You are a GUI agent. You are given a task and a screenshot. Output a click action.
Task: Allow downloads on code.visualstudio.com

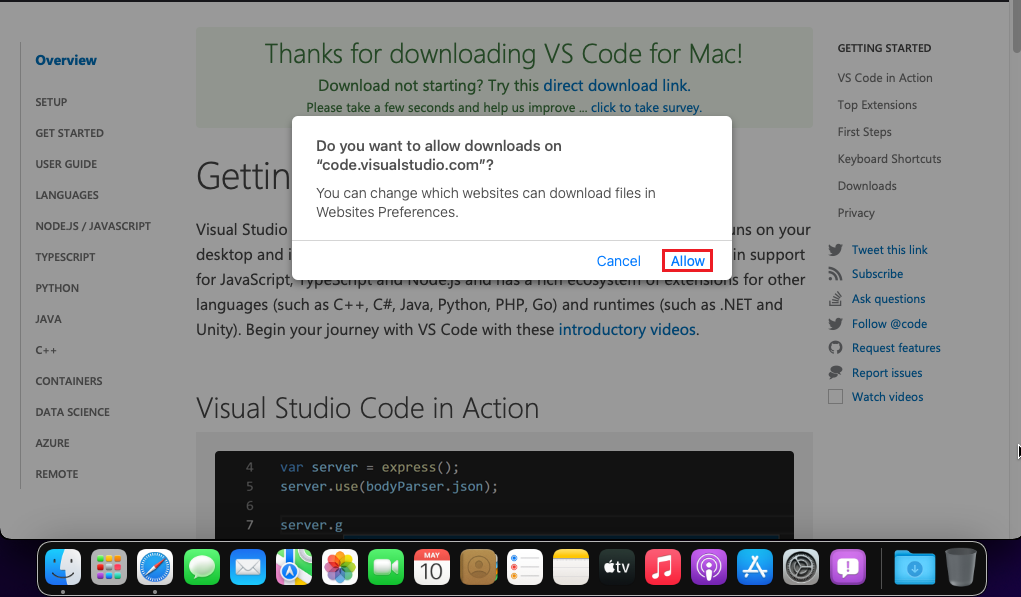click(687, 261)
